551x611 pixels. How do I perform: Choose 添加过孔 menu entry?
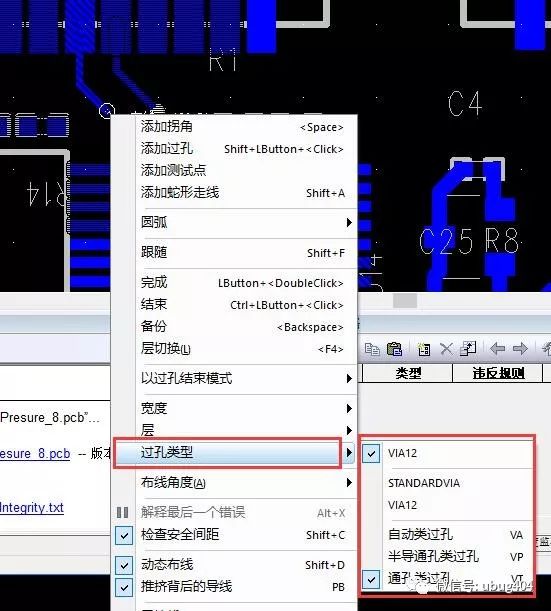pos(246,148)
